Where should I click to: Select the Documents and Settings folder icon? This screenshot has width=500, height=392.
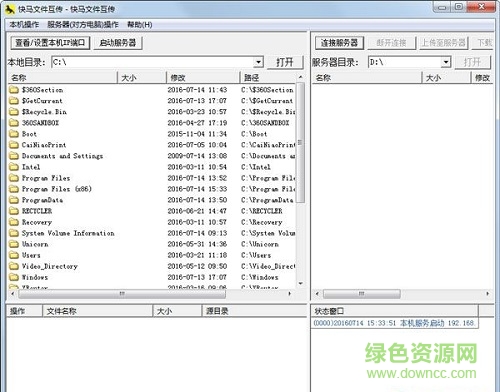[14, 156]
